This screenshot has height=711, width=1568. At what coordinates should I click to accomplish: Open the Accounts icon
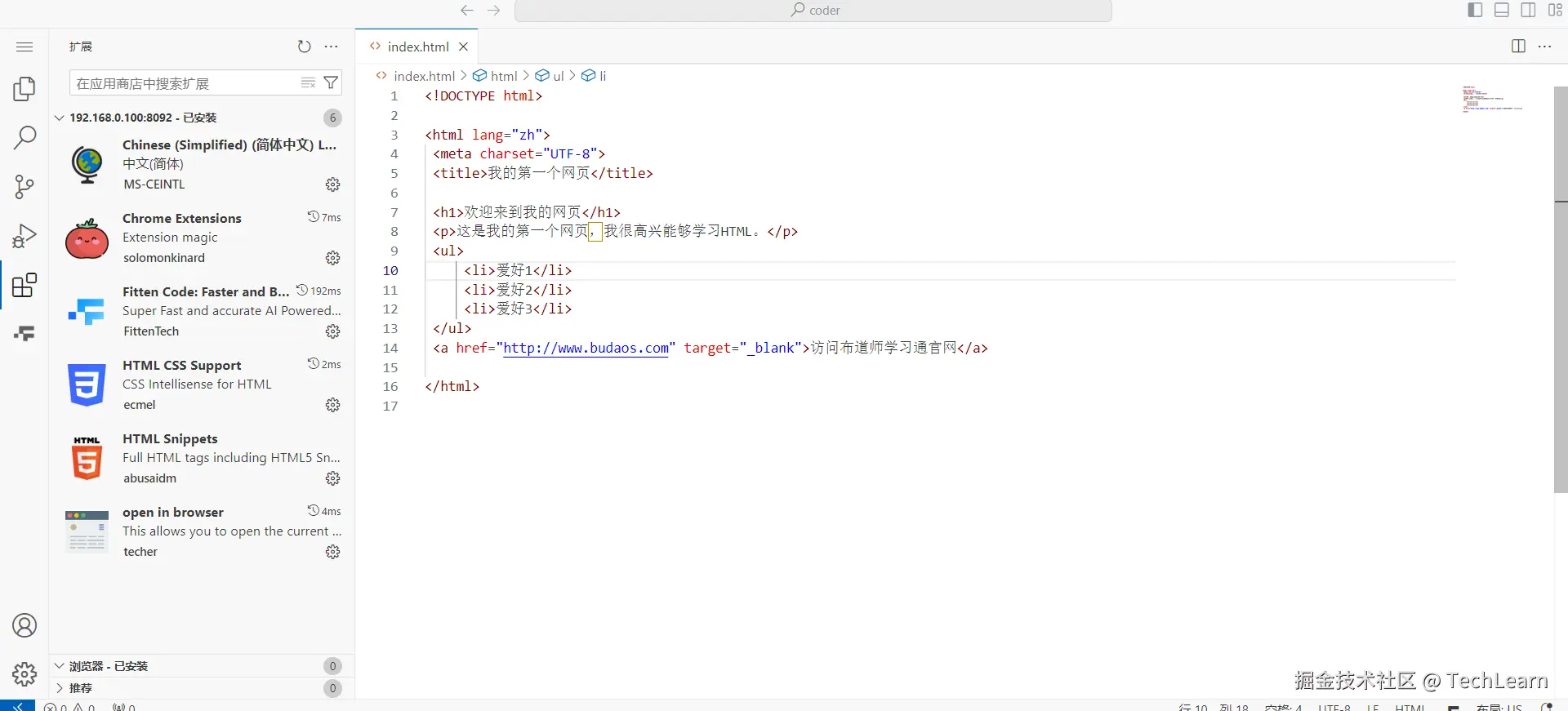(24, 625)
